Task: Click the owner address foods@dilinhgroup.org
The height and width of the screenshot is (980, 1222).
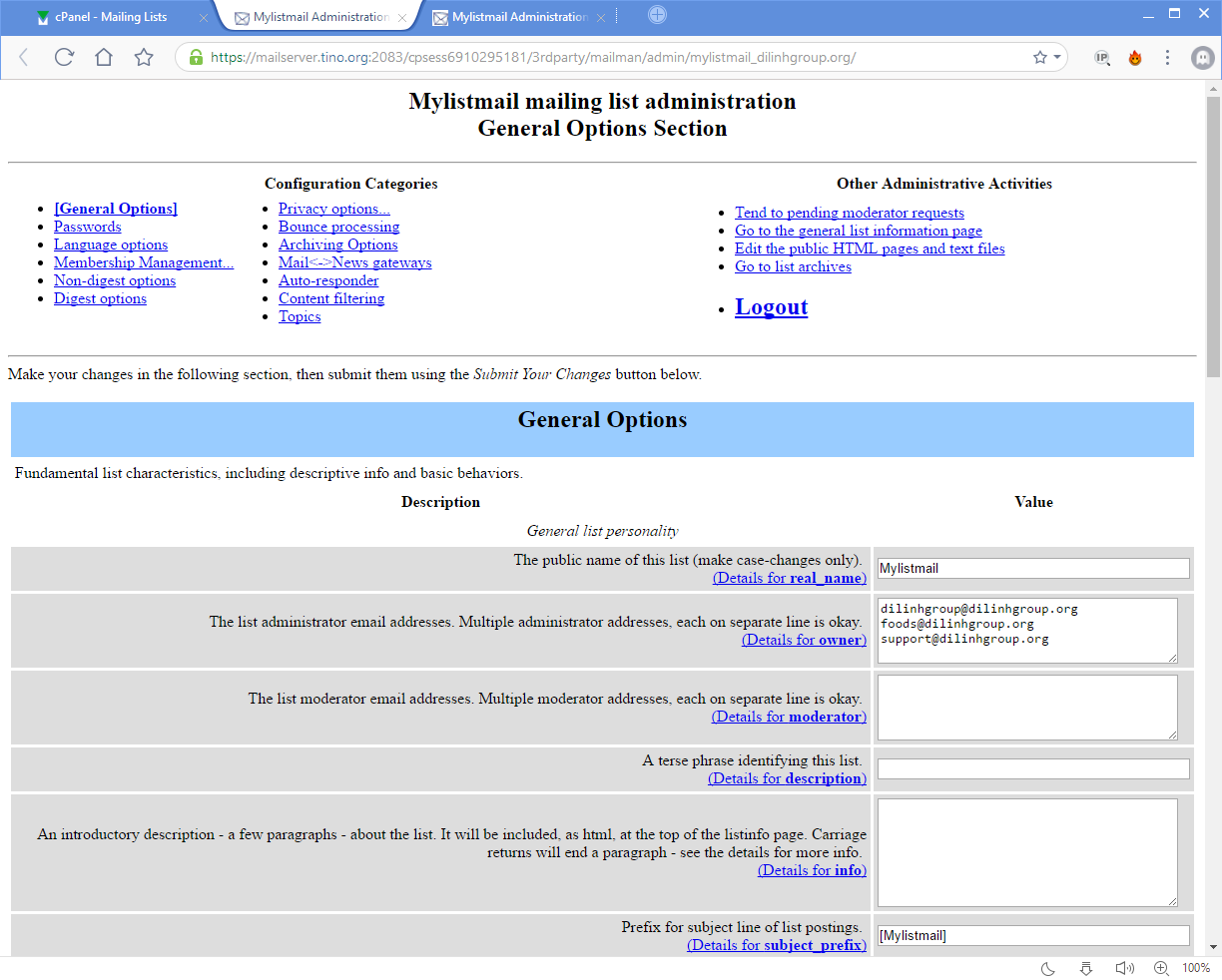Action: 956,624
